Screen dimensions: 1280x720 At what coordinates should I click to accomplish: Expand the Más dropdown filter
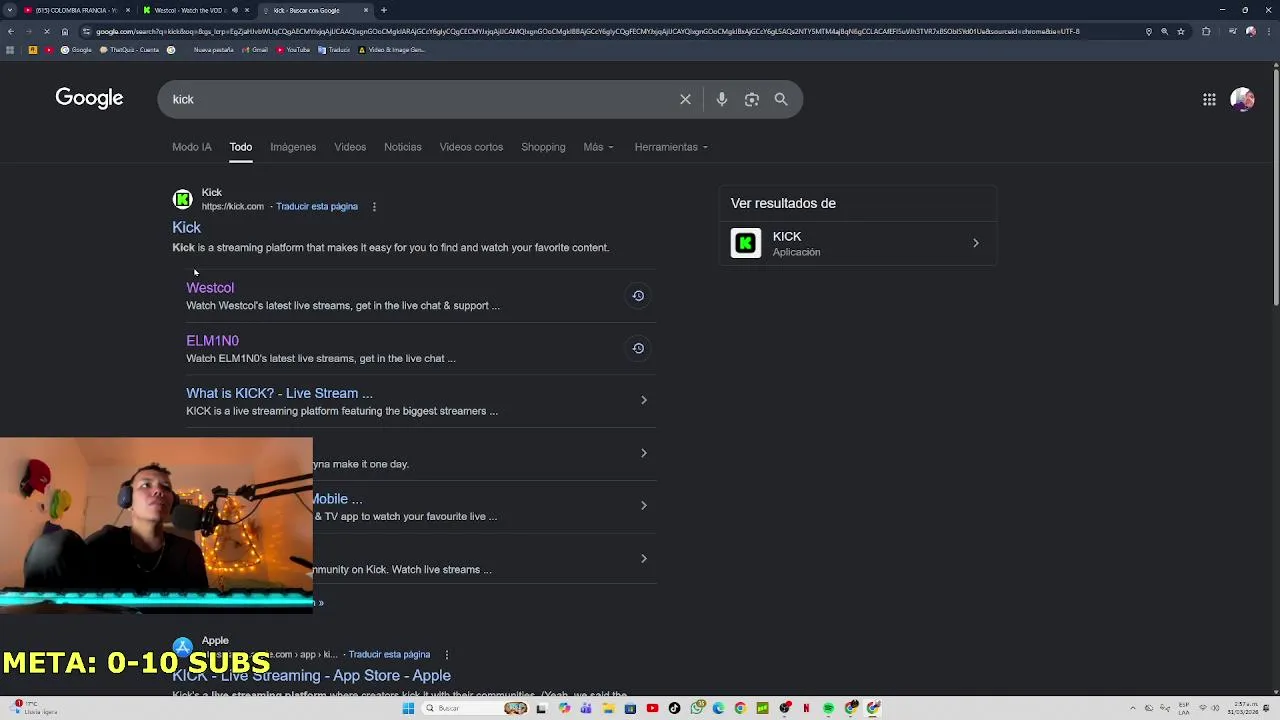click(598, 147)
